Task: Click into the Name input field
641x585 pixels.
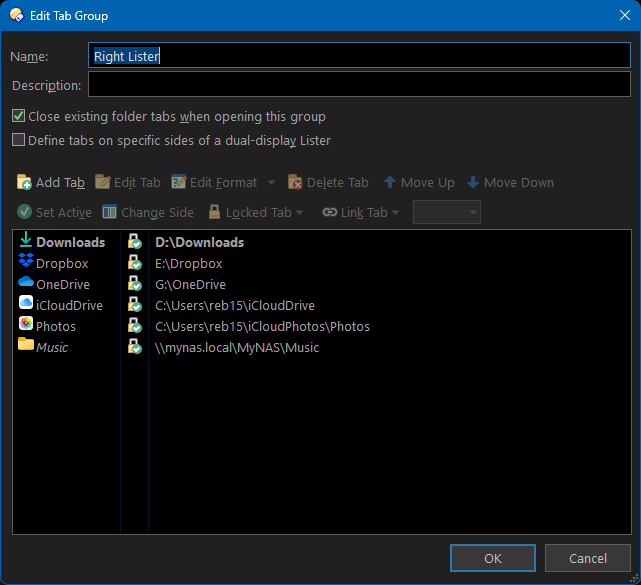Action: [x=359, y=55]
